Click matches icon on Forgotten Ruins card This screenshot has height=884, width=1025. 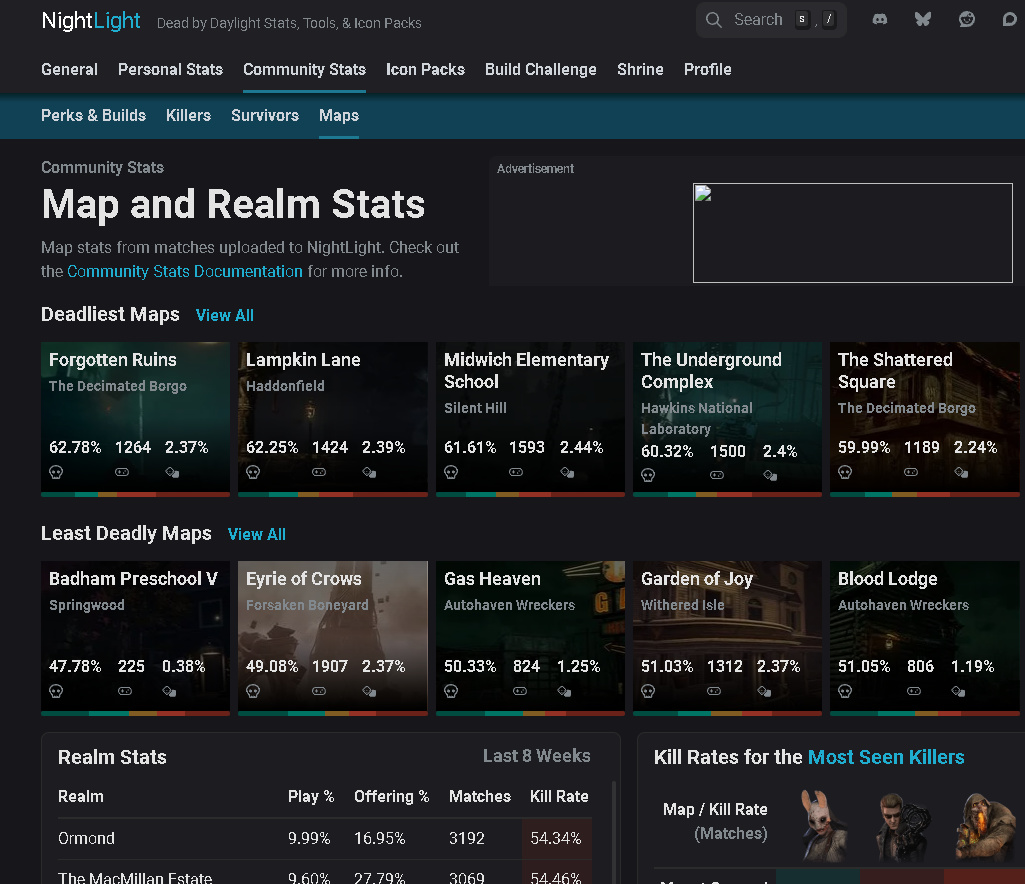pyautogui.click(x=122, y=472)
